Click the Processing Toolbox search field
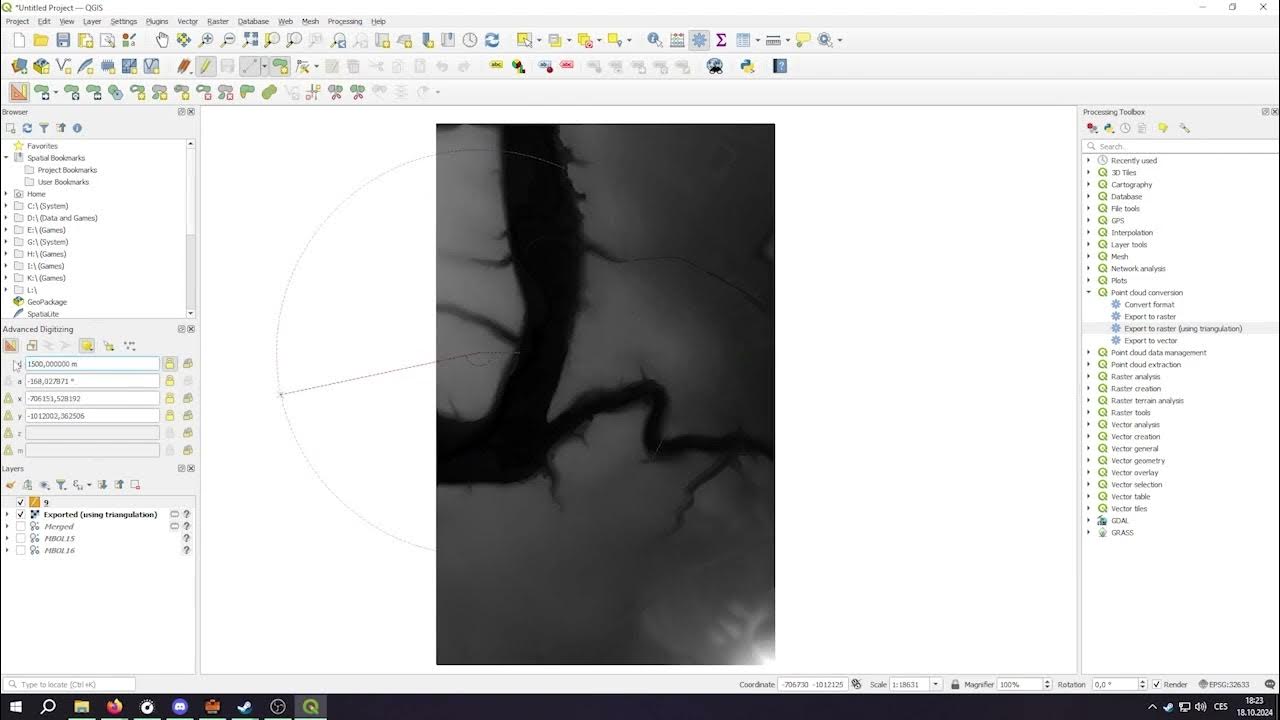This screenshot has width=1280, height=720. tap(1181, 146)
